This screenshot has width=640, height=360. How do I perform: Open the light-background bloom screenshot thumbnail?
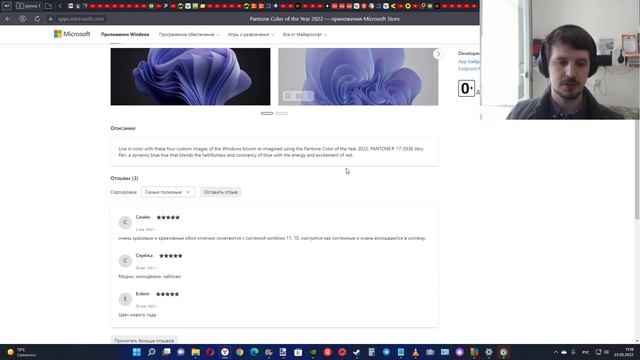coord(358,76)
